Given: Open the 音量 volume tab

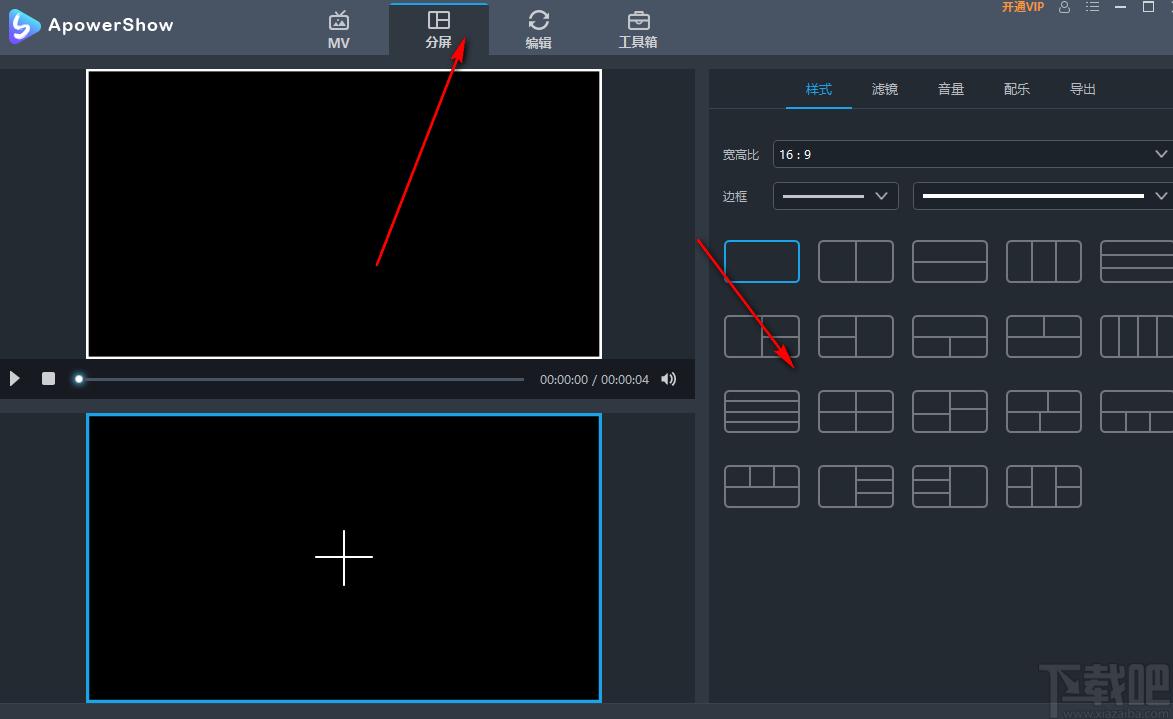Looking at the screenshot, I should tap(951, 89).
